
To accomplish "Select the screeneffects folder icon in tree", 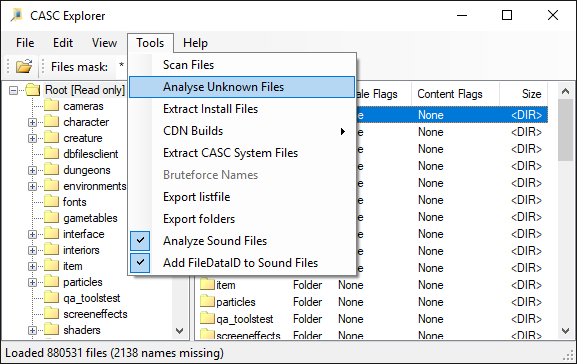I will pos(52,314).
